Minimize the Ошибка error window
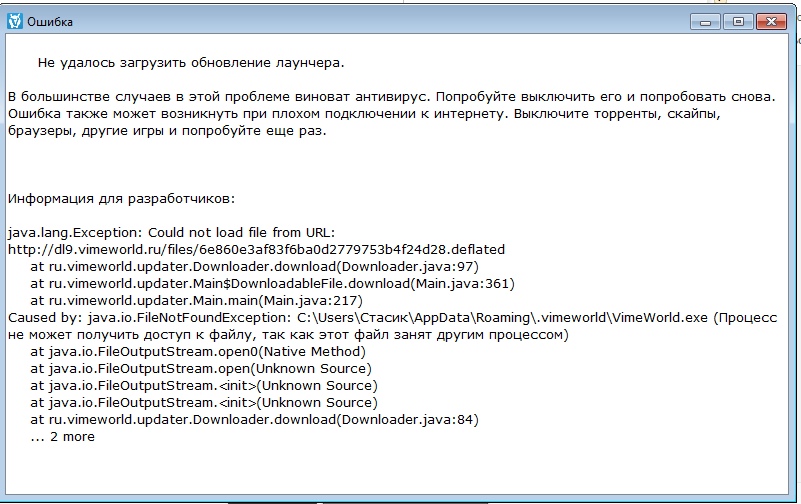This screenshot has height=504, width=801. [x=705, y=22]
